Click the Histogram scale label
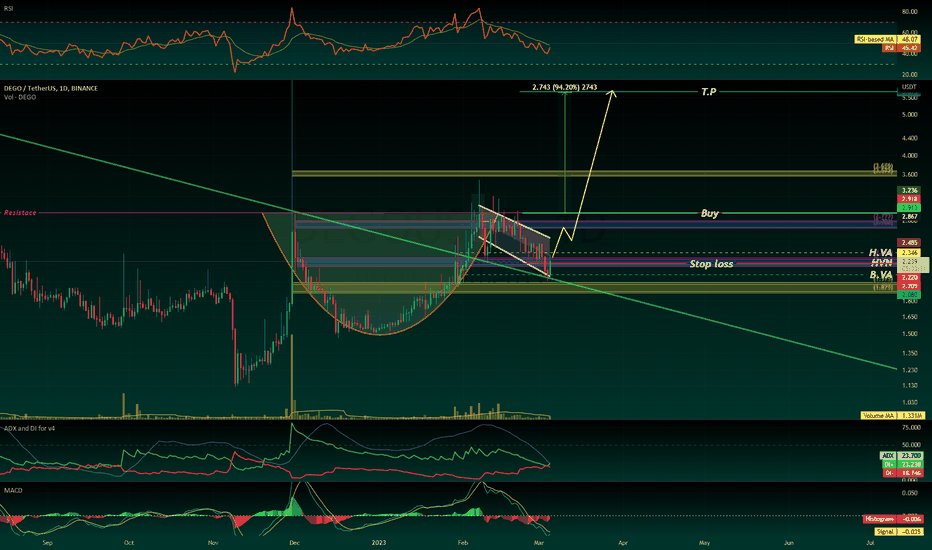The width and height of the screenshot is (932, 550). [879, 519]
